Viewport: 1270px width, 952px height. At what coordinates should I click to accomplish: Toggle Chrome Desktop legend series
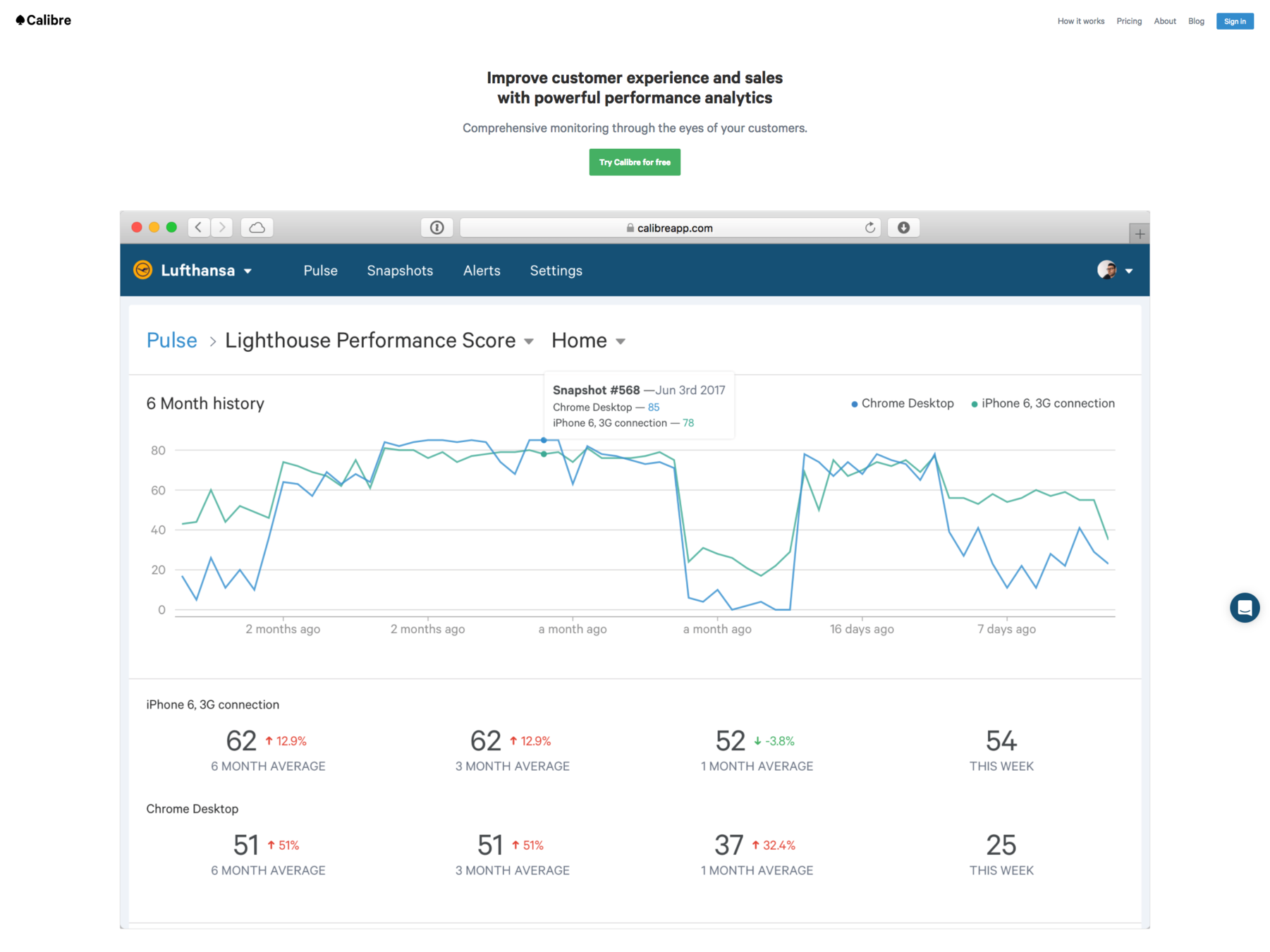[x=902, y=403]
